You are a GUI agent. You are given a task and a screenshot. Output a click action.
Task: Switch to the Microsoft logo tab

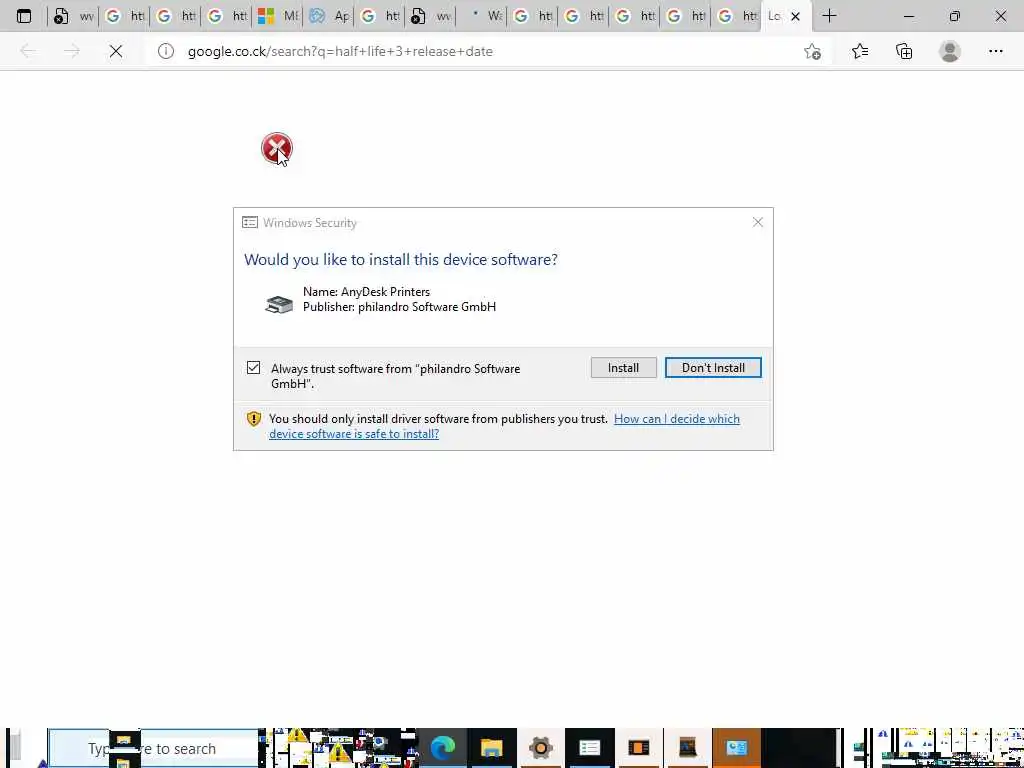276,16
